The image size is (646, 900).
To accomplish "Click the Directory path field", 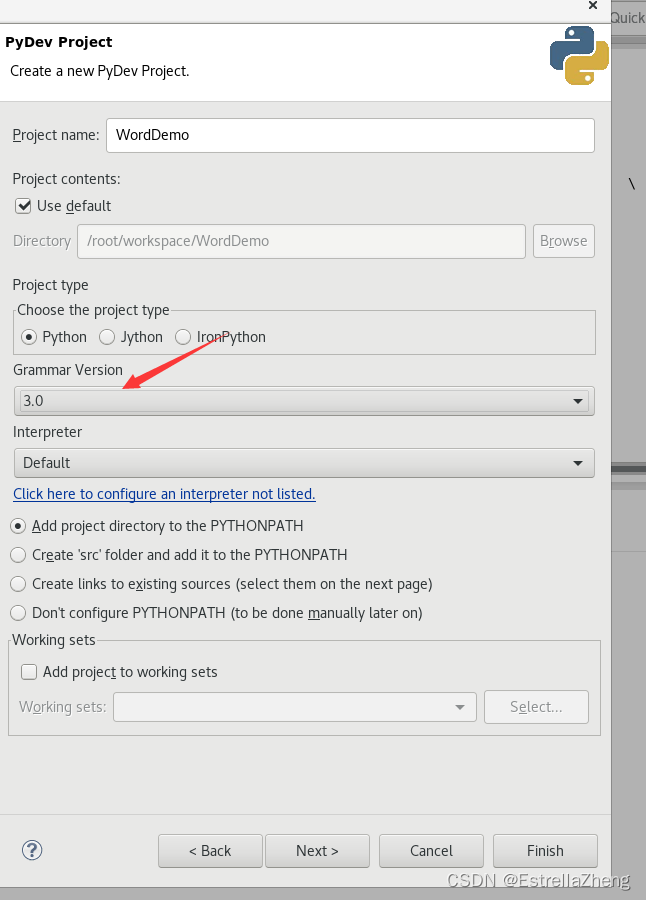I will click(x=301, y=241).
